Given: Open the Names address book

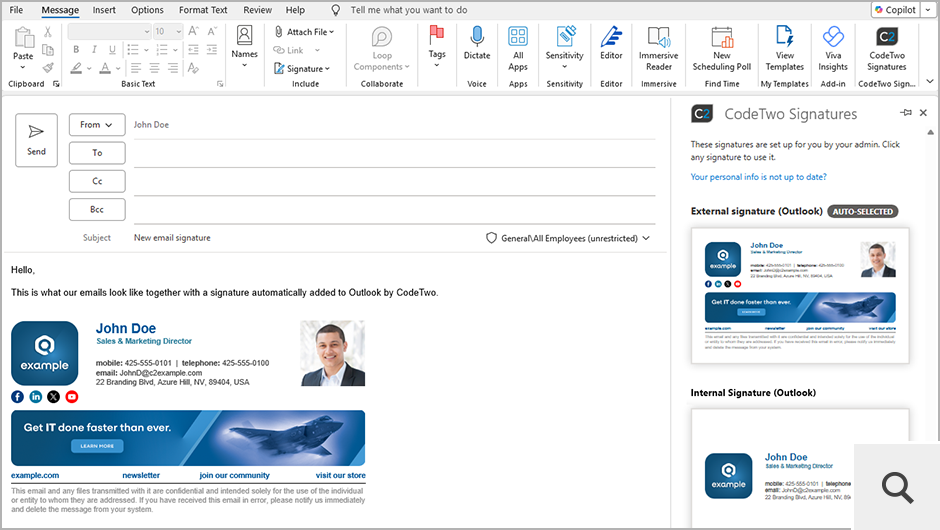Looking at the screenshot, I should 245,46.
